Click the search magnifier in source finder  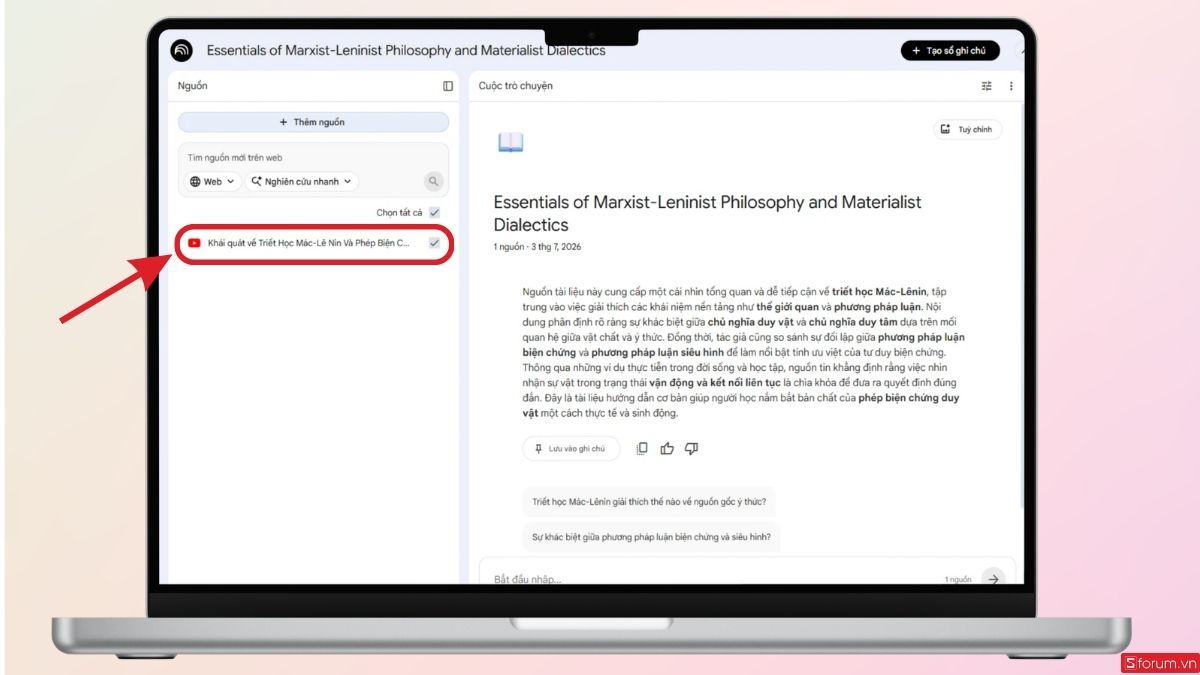433,181
